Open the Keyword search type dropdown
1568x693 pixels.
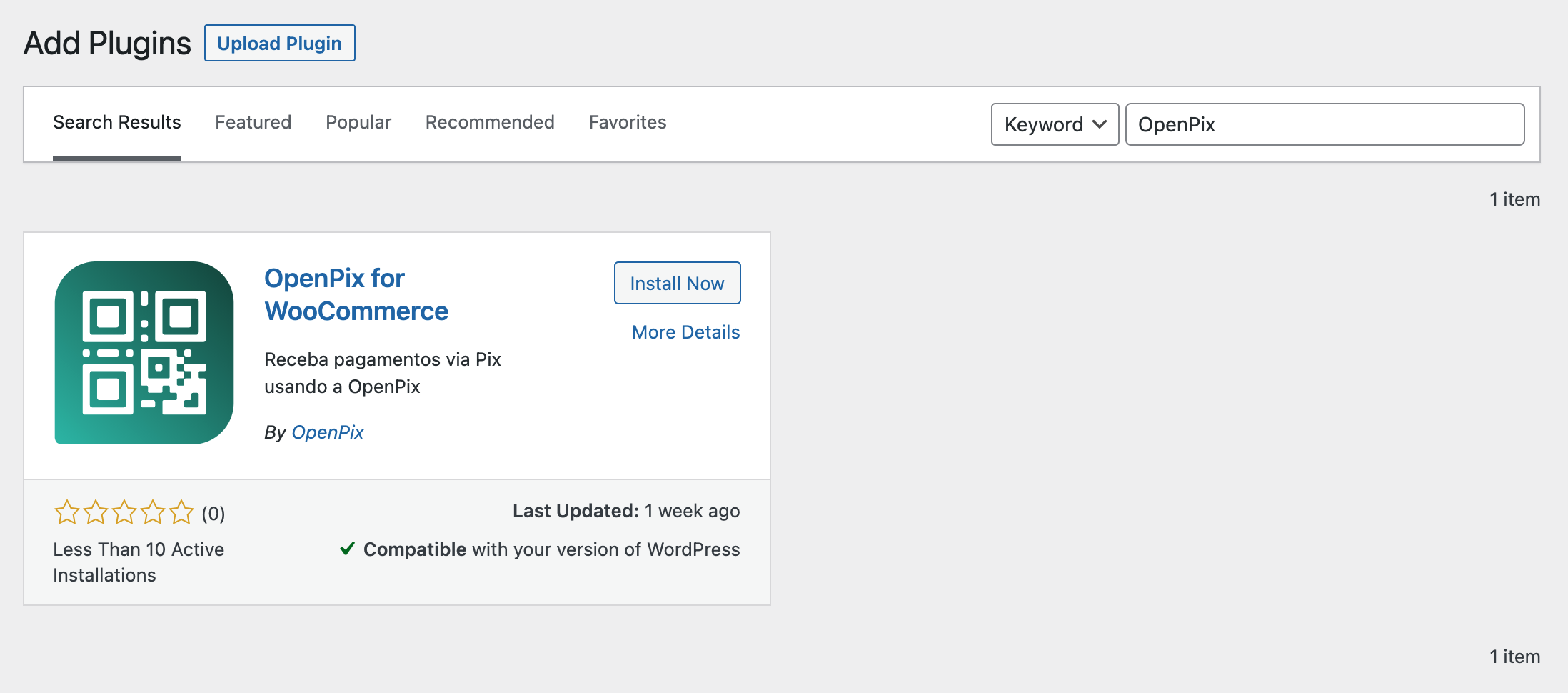[x=1055, y=124]
